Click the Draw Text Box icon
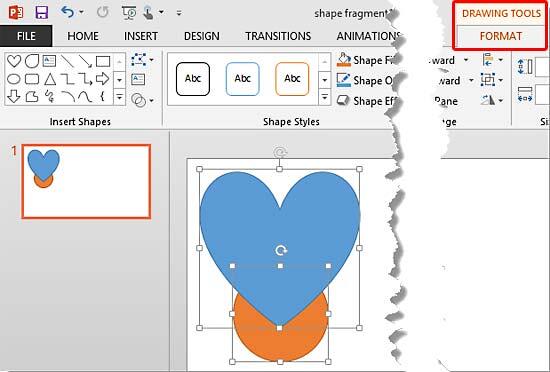The image size is (550, 372). [x=138, y=80]
